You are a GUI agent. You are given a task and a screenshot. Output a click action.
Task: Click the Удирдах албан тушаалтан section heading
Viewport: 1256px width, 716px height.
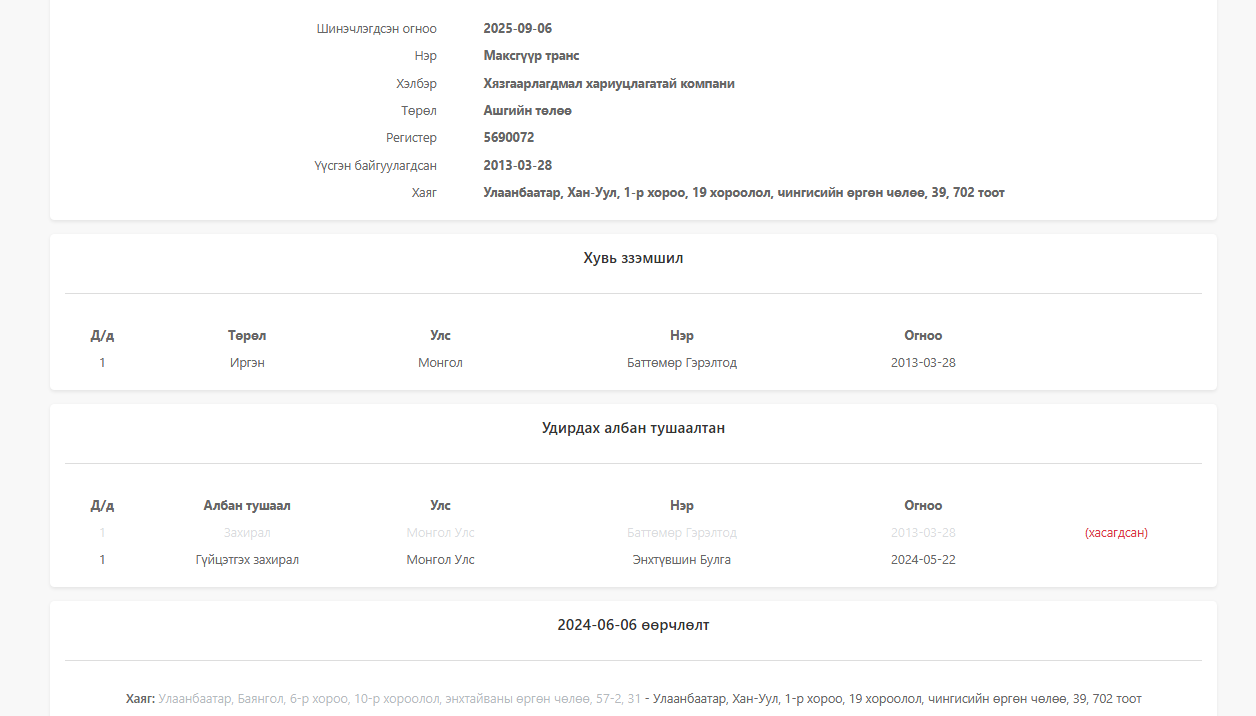click(x=633, y=428)
